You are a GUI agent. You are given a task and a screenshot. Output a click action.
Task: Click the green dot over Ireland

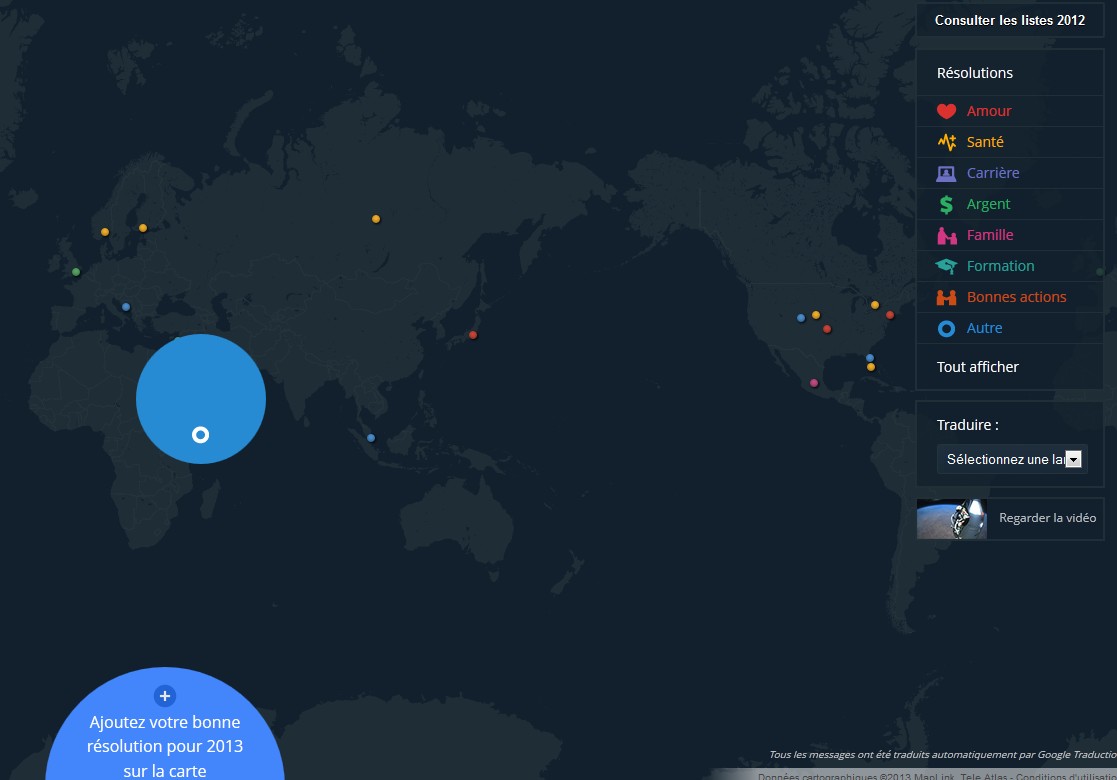[x=76, y=271]
